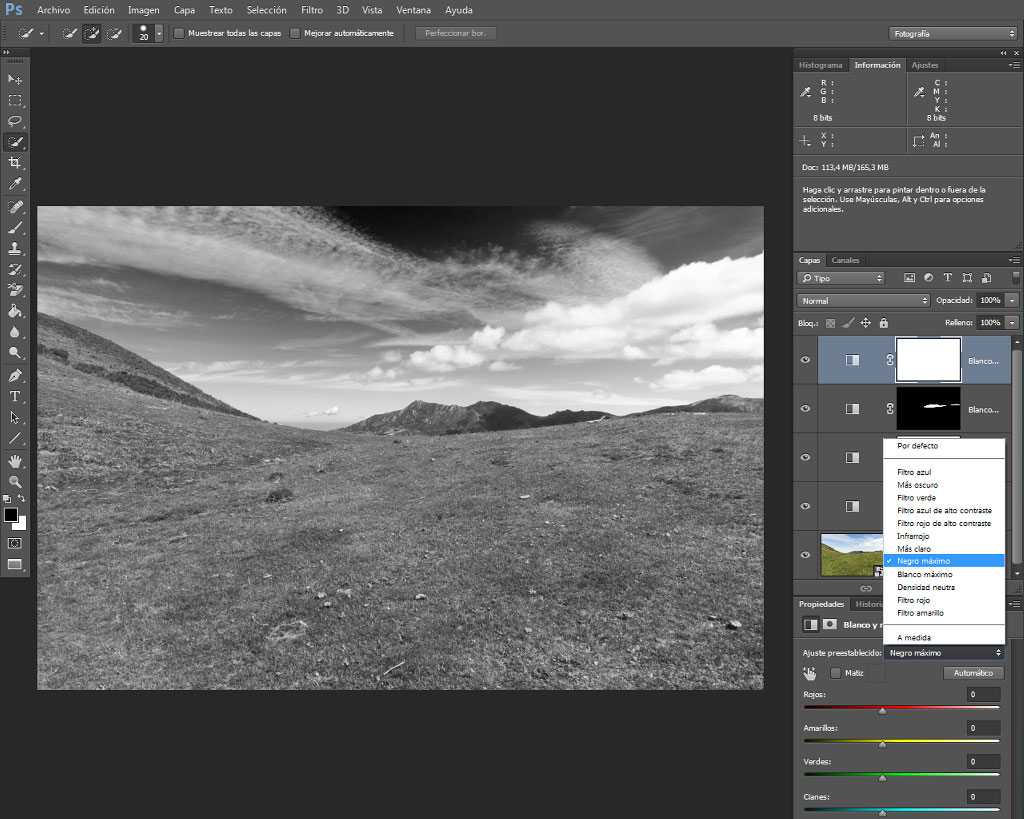This screenshot has width=1024, height=819.
Task: Open the Opacidad slider arrow
Action: click(1012, 300)
